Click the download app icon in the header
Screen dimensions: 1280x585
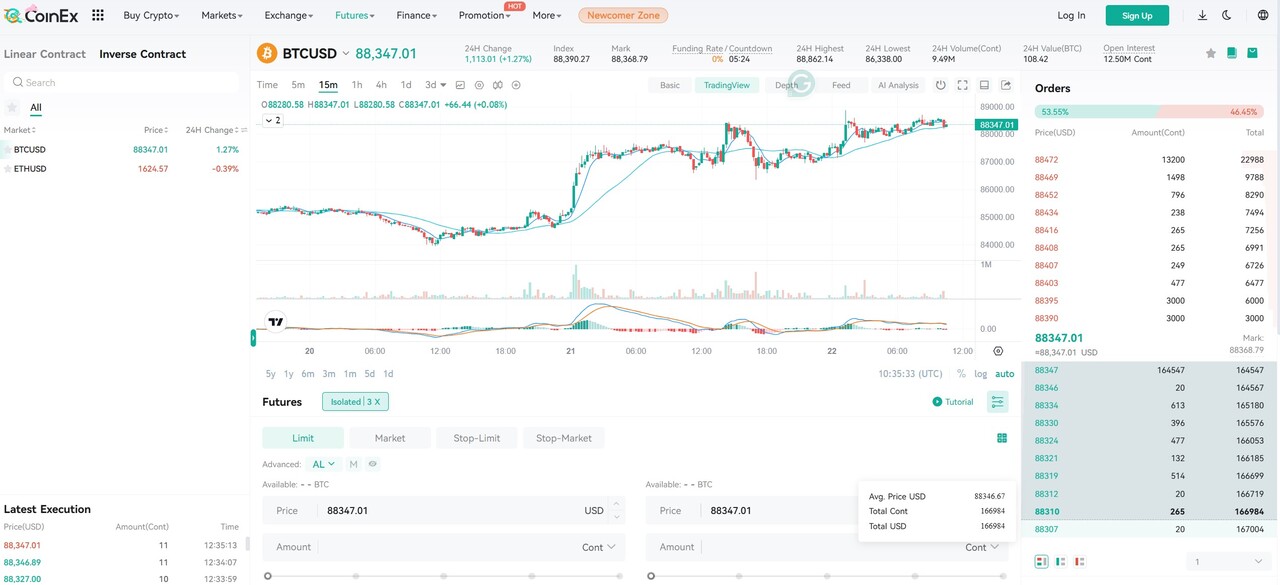[x=1201, y=15]
